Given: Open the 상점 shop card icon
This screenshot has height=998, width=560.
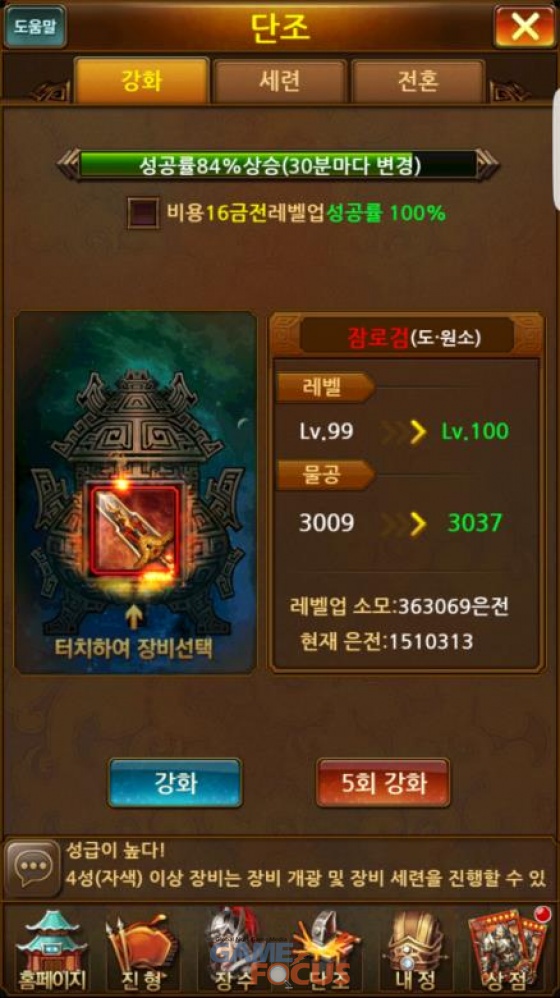Looking at the screenshot, I should [507, 950].
